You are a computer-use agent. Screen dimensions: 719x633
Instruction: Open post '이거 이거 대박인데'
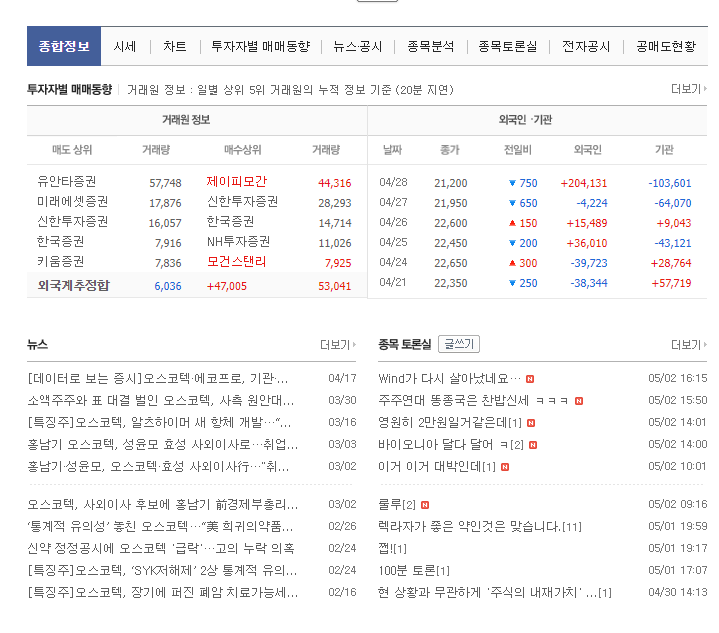click(x=437, y=466)
